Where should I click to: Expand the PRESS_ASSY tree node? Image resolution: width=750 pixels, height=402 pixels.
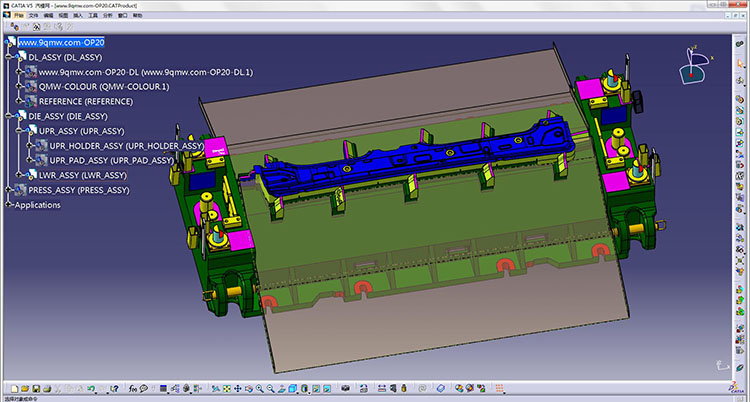(x=8, y=190)
